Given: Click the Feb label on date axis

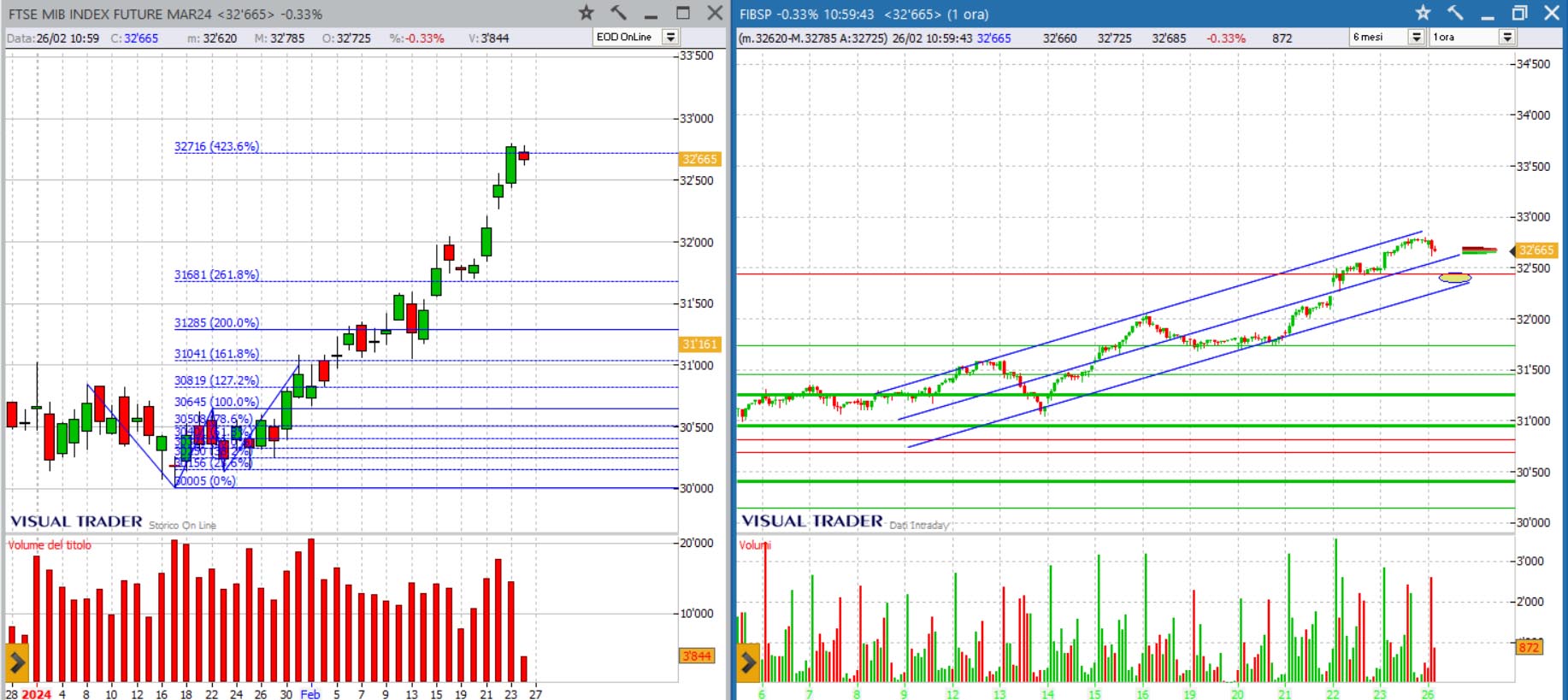Looking at the screenshot, I should tap(310, 694).
